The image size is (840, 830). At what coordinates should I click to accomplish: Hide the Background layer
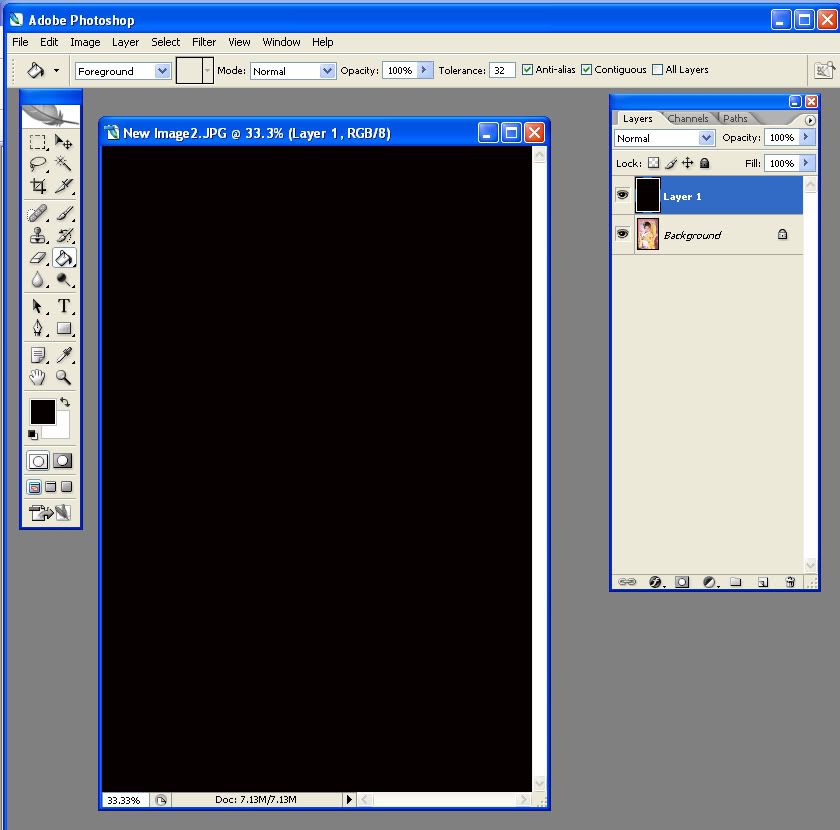[624, 233]
